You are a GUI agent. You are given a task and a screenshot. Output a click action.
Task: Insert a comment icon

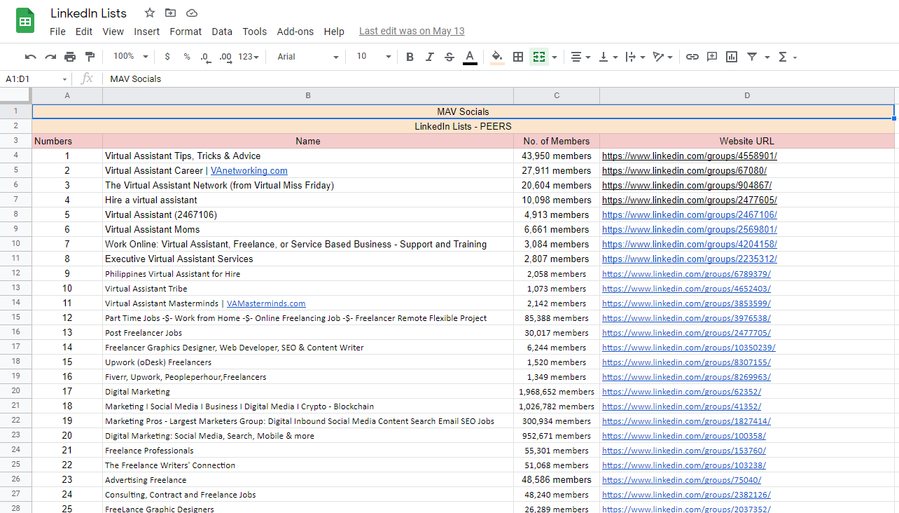tap(712, 57)
